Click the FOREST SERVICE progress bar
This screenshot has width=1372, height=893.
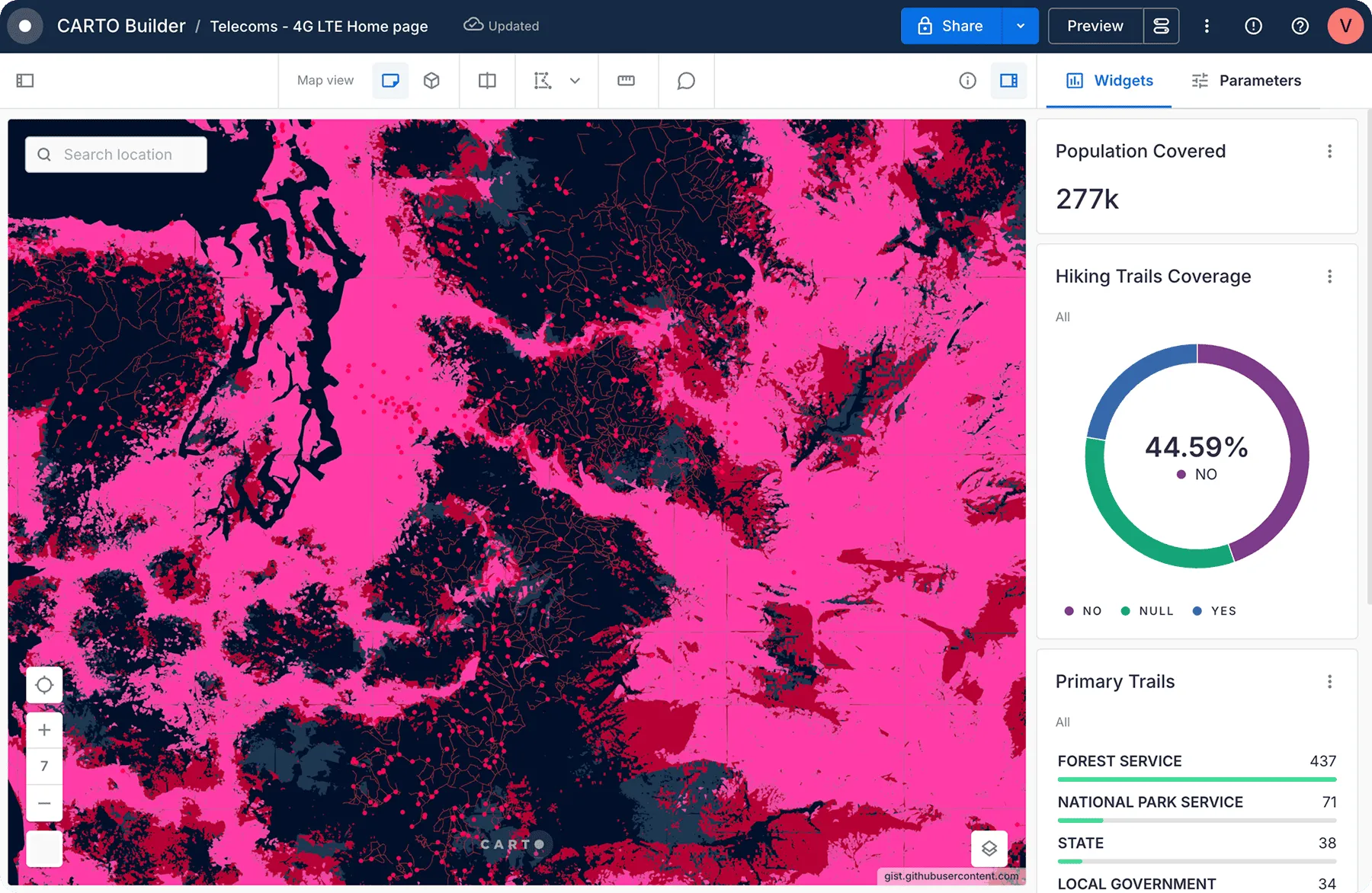[1196, 779]
